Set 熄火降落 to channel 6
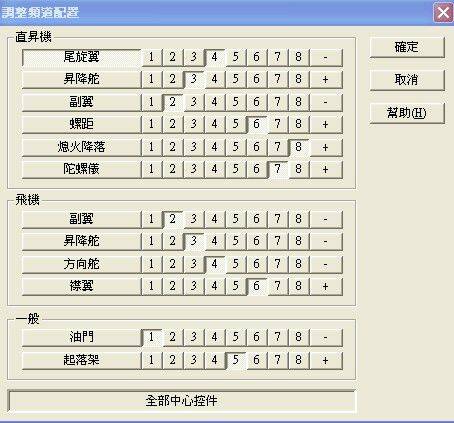454x423 pixels. click(257, 147)
